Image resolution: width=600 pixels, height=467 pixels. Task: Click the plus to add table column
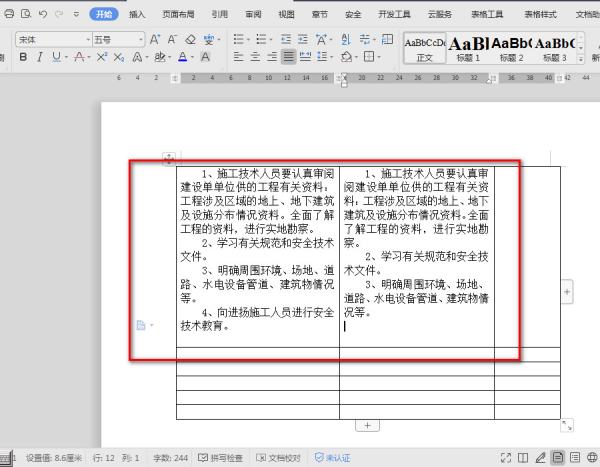pos(567,291)
